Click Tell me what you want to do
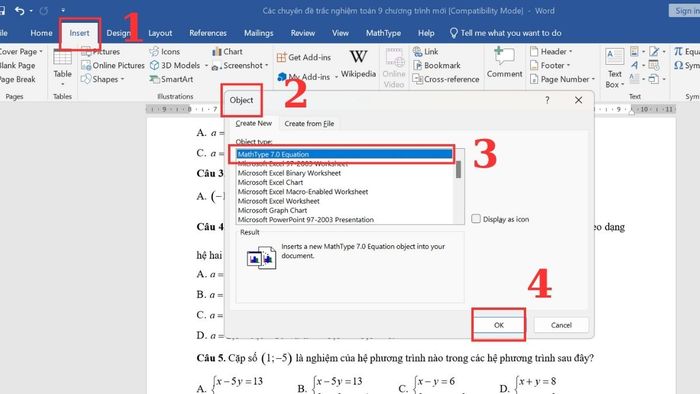Viewport: 700px width, 394px height. point(505,33)
